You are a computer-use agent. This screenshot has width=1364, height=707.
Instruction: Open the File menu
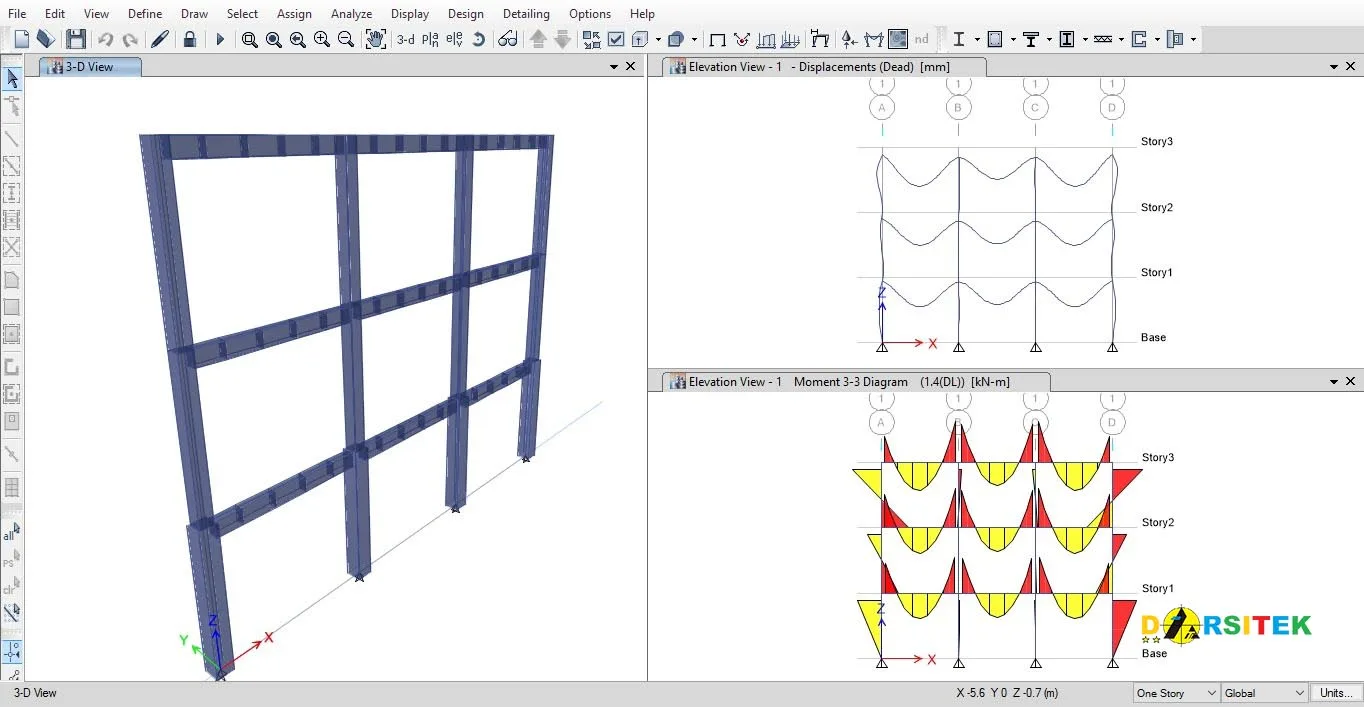(x=17, y=13)
